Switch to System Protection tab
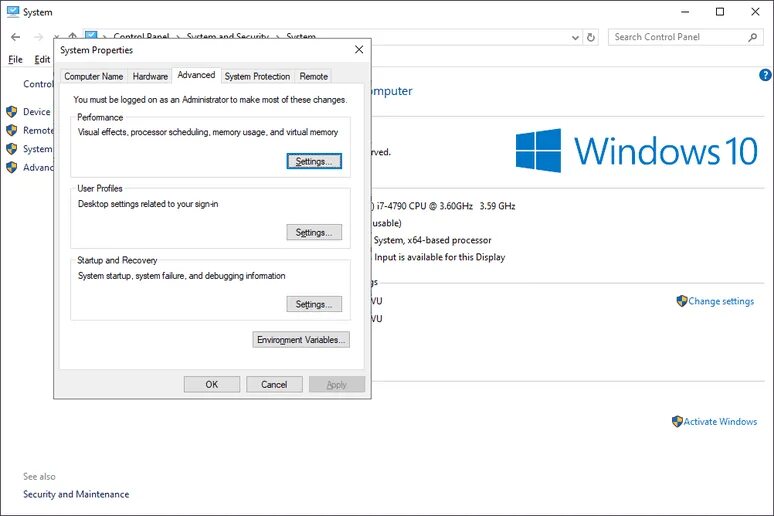Screen dimensions: 774x516 pyautogui.click(x=257, y=77)
